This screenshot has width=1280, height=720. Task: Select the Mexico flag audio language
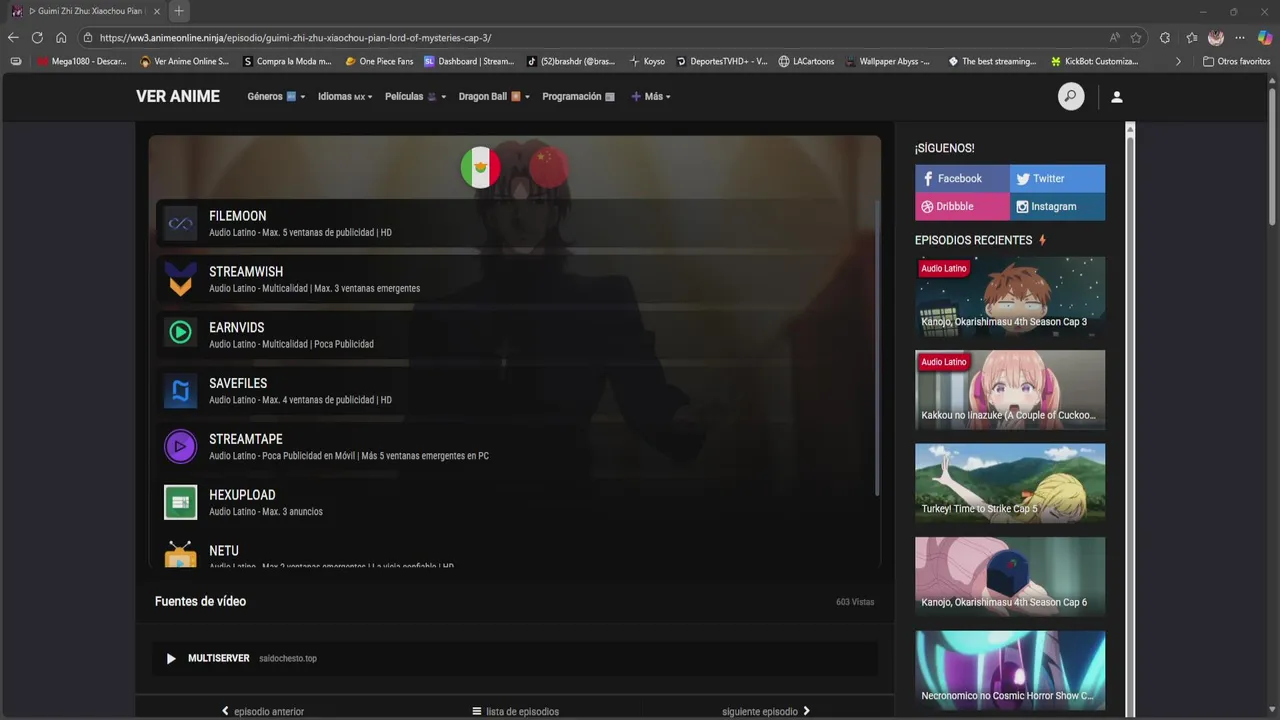pyautogui.click(x=480, y=168)
